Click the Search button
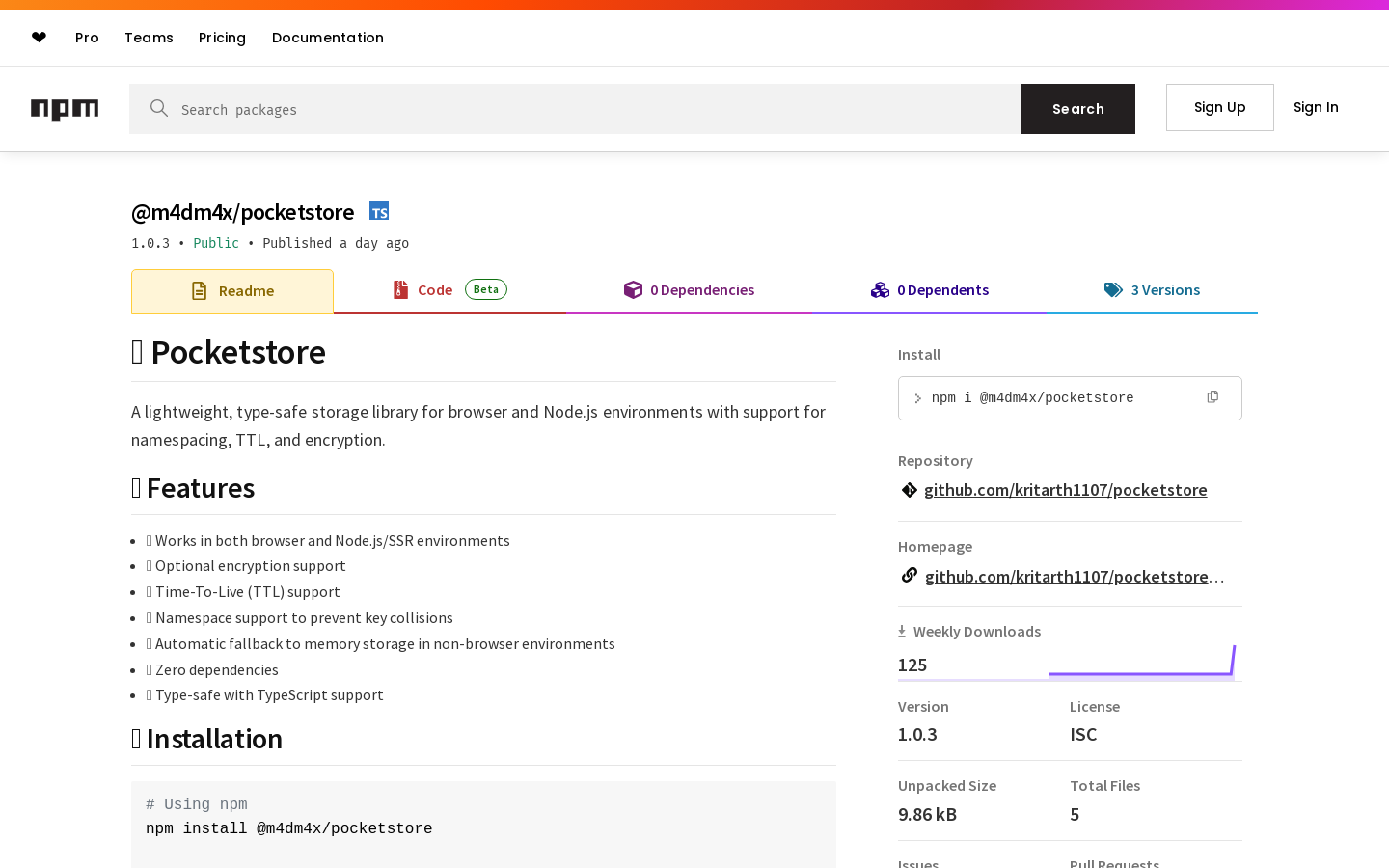 (1078, 109)
